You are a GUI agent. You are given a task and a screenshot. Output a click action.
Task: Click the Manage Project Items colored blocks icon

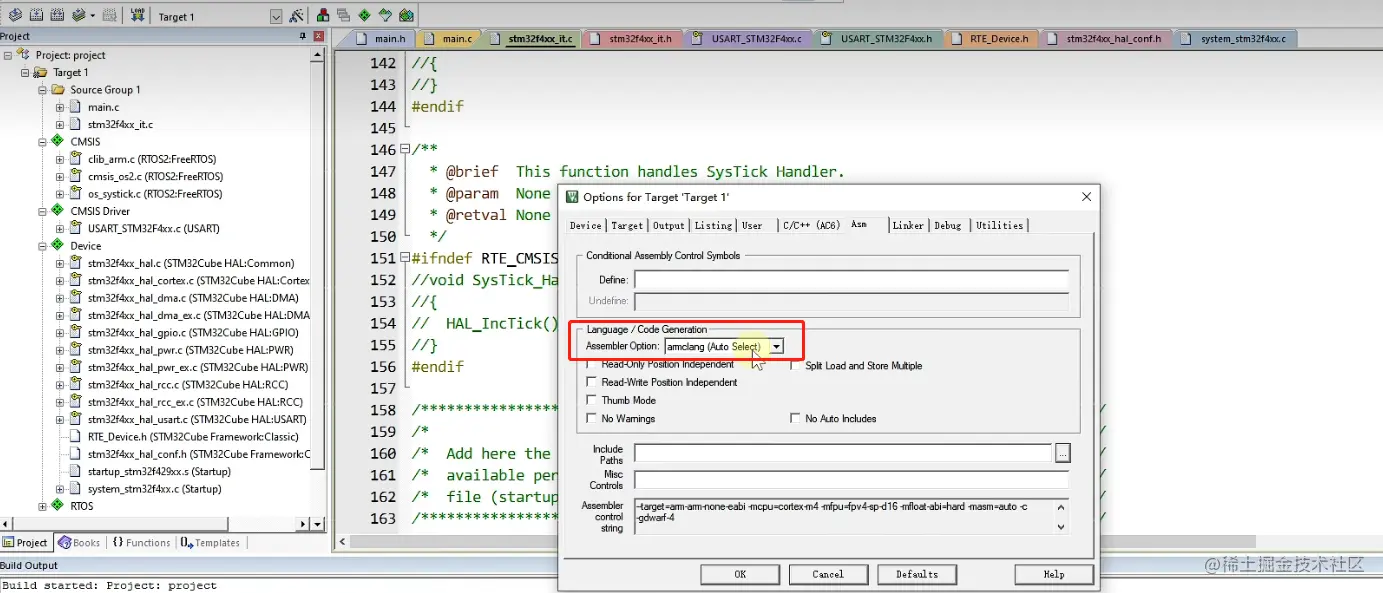(x=324, y=16)
